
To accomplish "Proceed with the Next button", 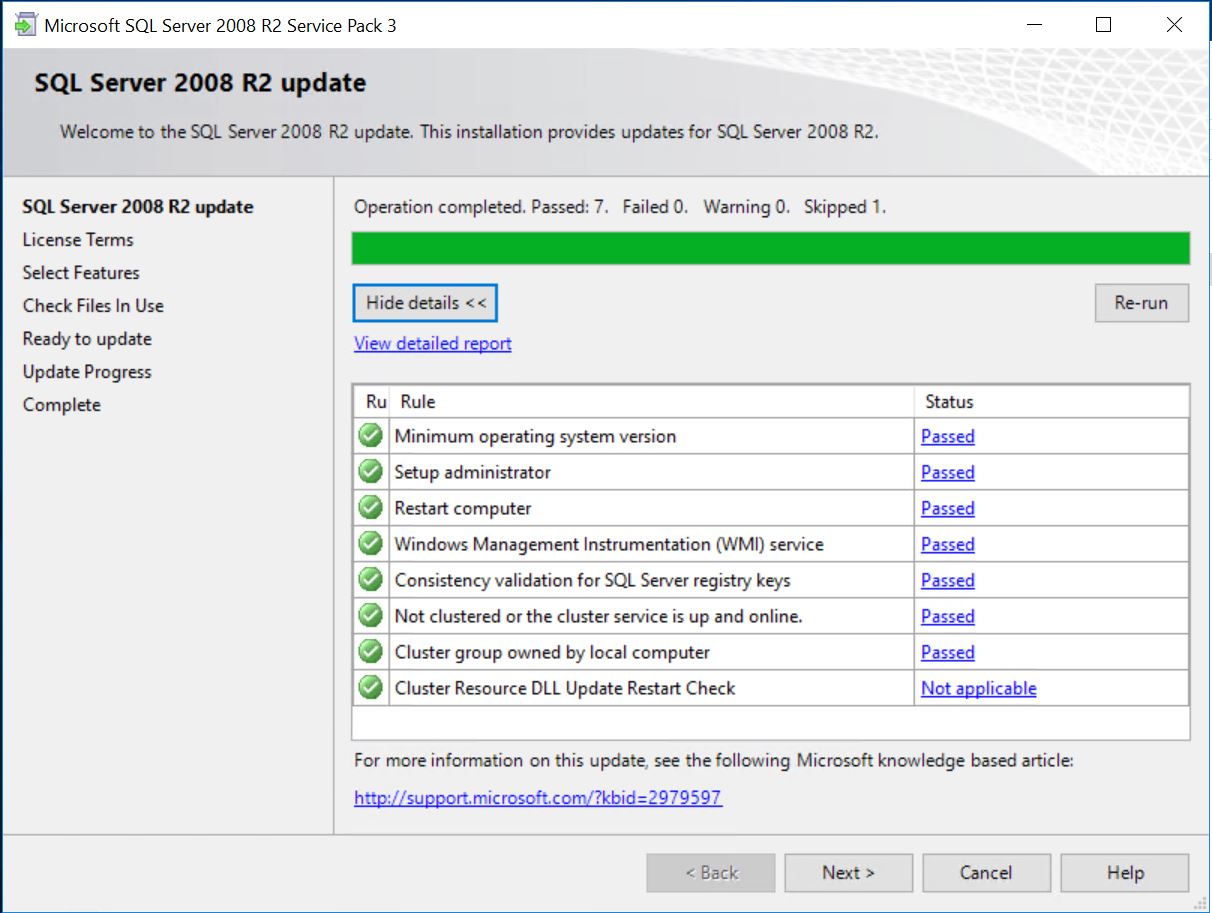I will pos(849,873).
